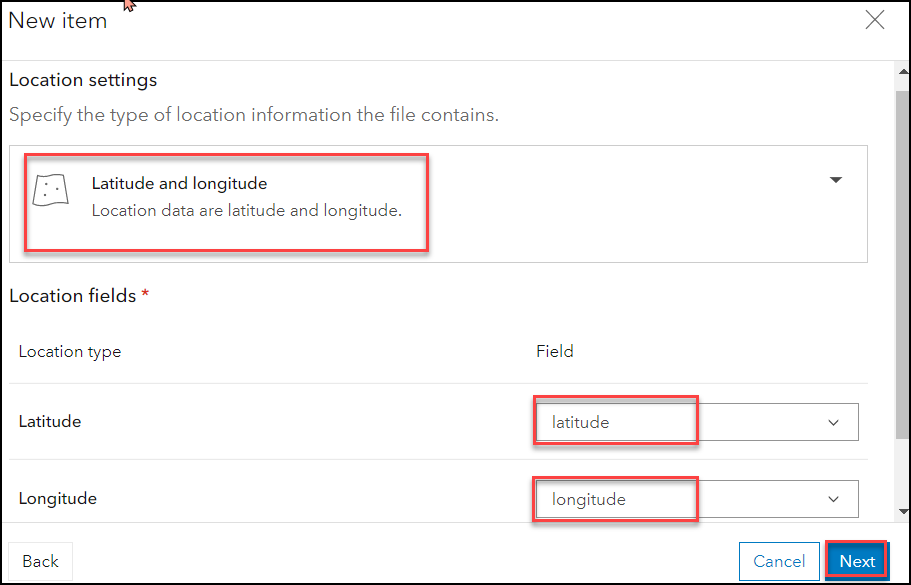Click the scrollbar down arrow
Screen dimensions: 911x585
(902, 512)
